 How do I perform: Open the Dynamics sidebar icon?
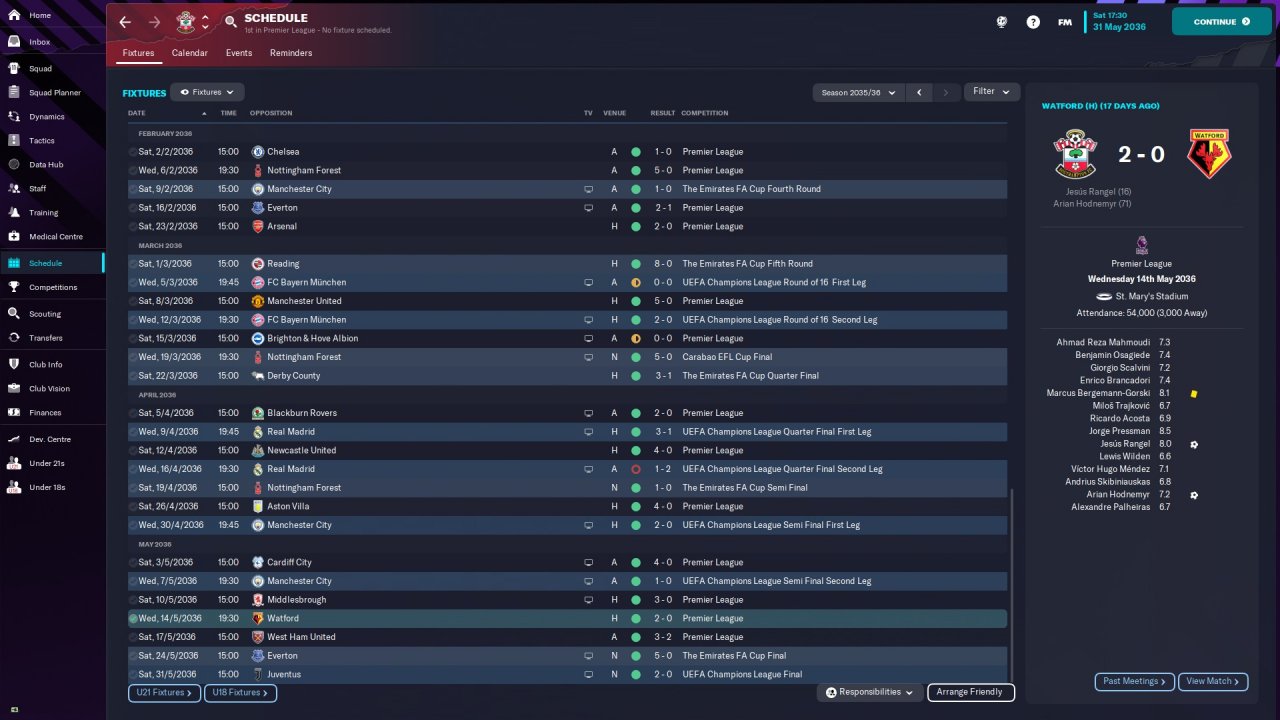pos(14,117)
